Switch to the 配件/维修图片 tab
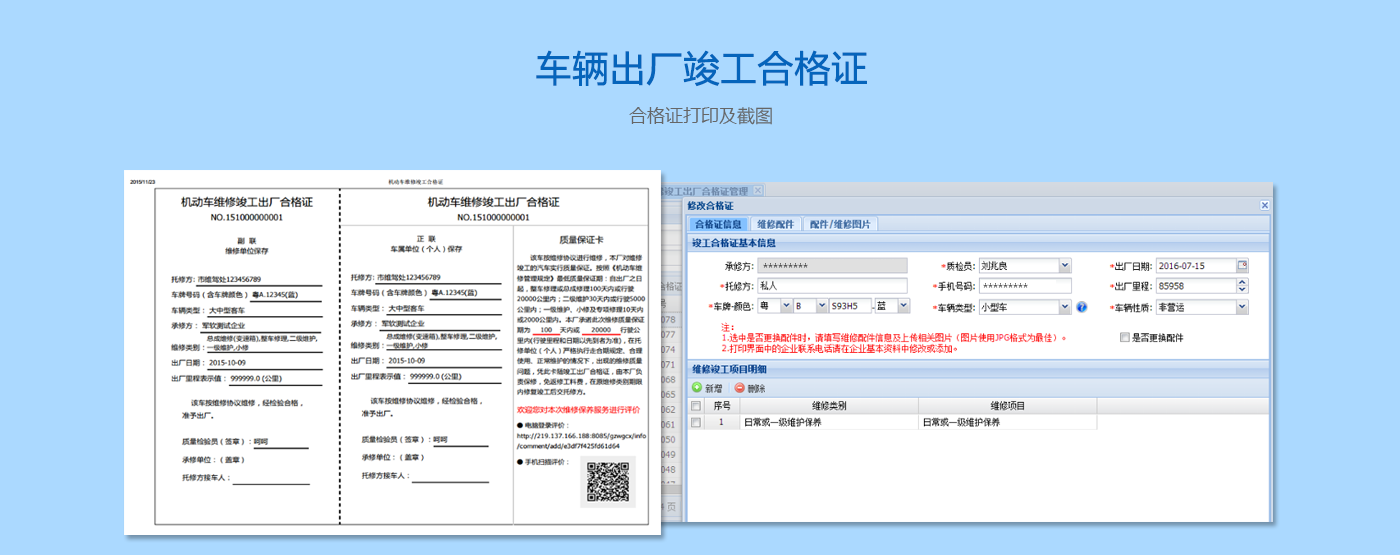Viewport: 1400px width, 555px height. 839,224
